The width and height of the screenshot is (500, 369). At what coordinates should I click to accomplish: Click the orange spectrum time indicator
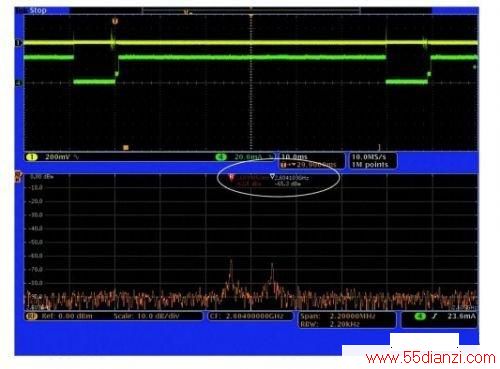[x=126, y=147]
